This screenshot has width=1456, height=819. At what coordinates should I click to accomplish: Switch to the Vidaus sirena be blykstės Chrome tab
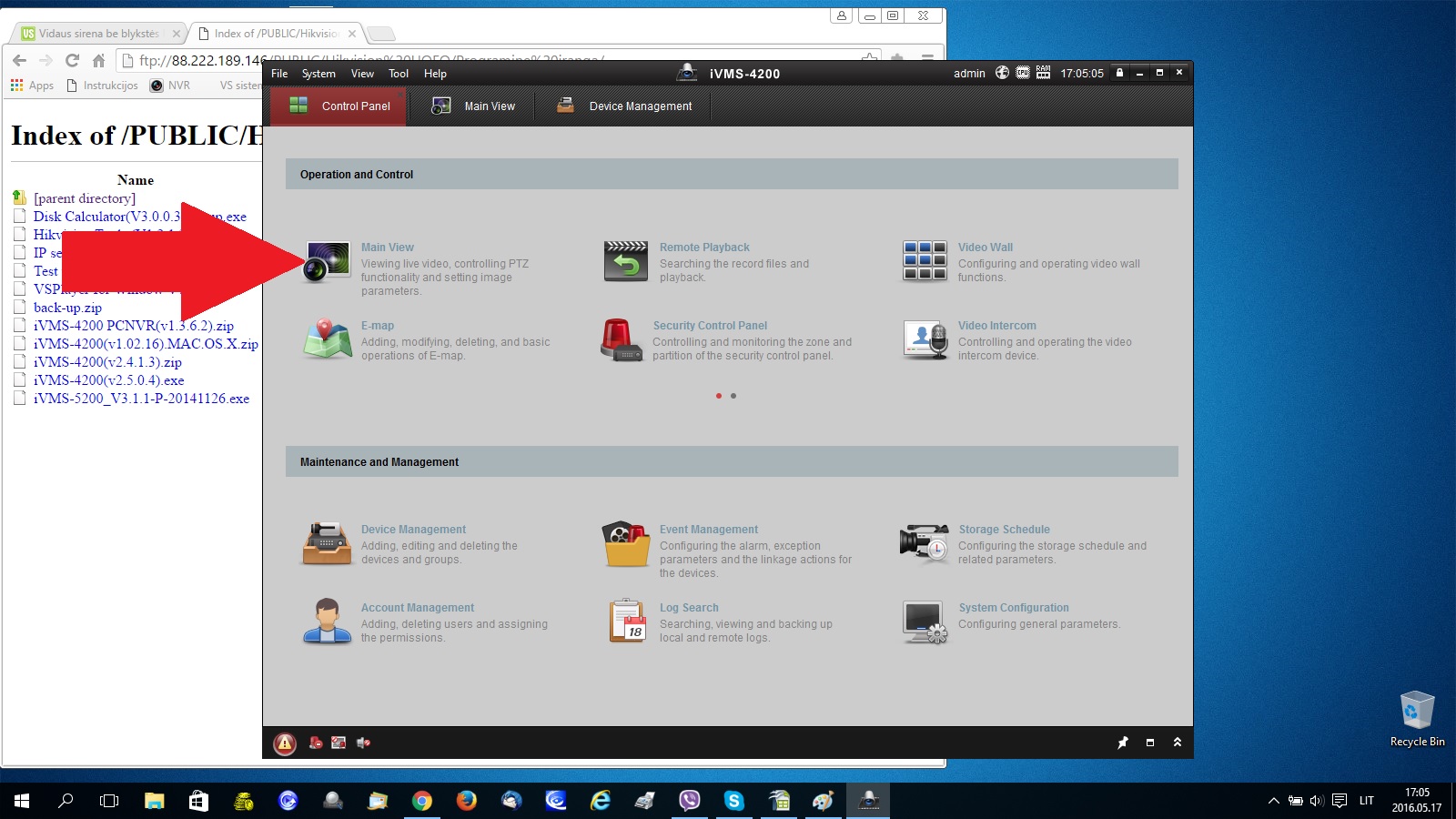point(100,34)
